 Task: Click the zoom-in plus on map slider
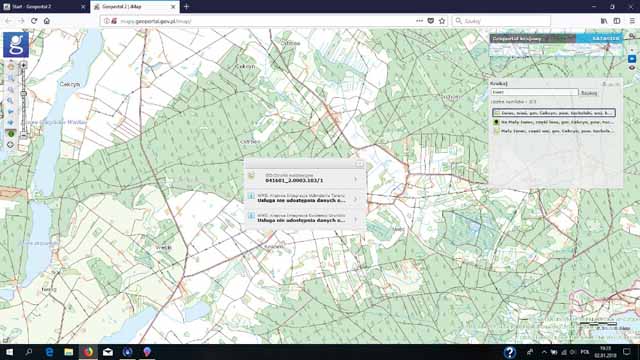click(23, 65)
